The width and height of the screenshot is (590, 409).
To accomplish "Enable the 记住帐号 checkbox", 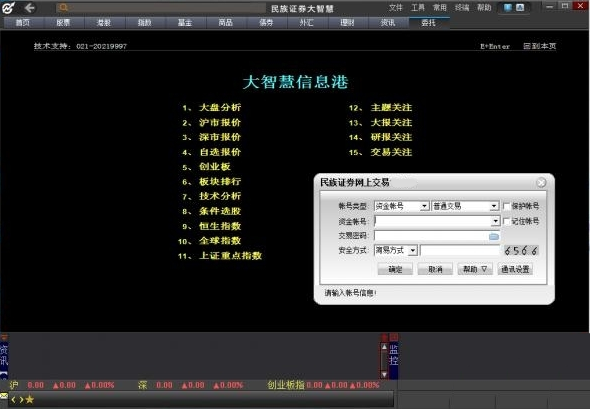I will pos(506,221).
